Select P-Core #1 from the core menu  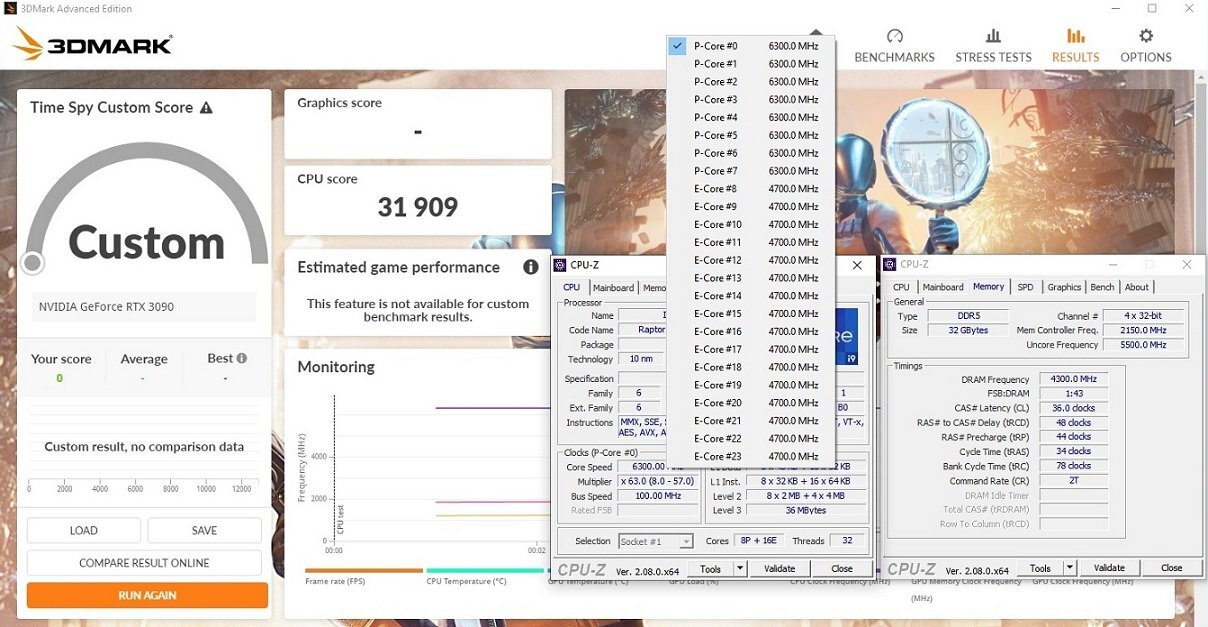point(751,64)
